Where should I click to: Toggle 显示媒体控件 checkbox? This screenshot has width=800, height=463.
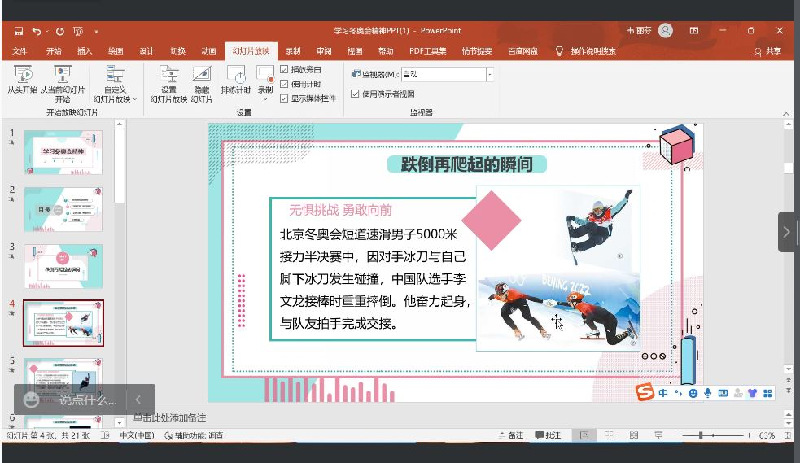click(284, 99)
